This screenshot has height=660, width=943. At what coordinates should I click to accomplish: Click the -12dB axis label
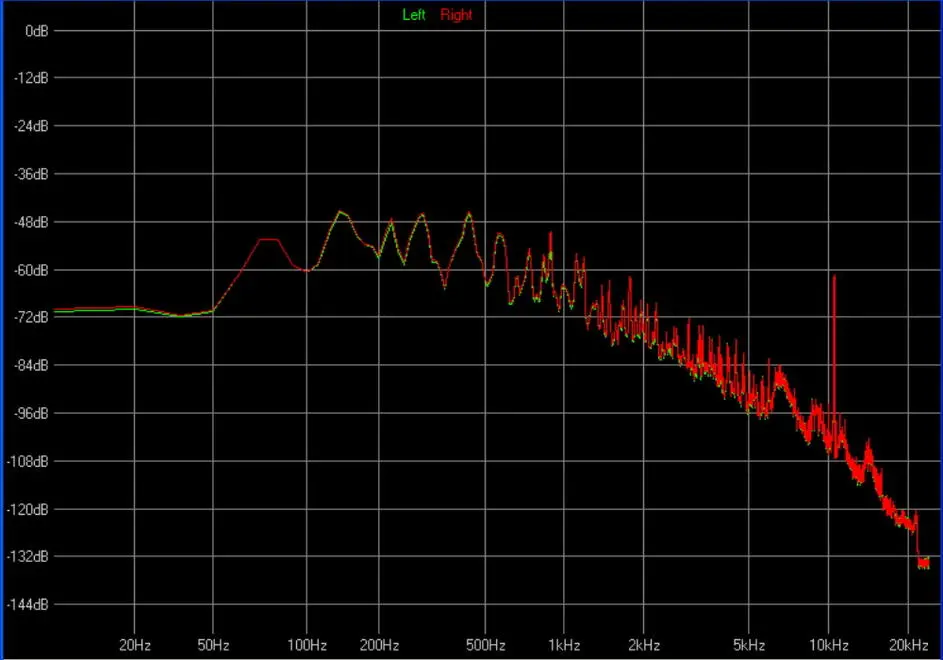[x=32, y=78]
